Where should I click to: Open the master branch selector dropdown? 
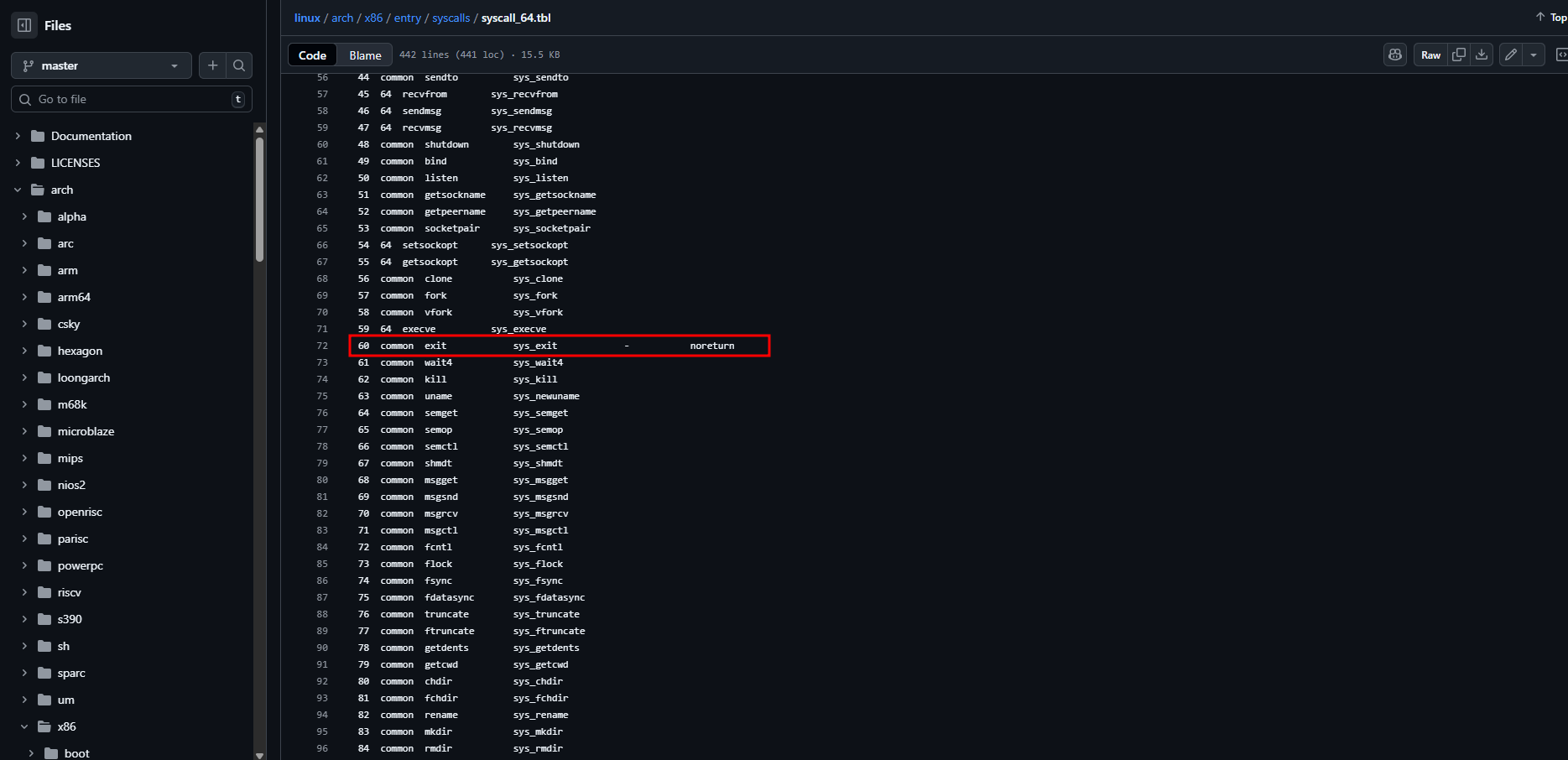102,65
